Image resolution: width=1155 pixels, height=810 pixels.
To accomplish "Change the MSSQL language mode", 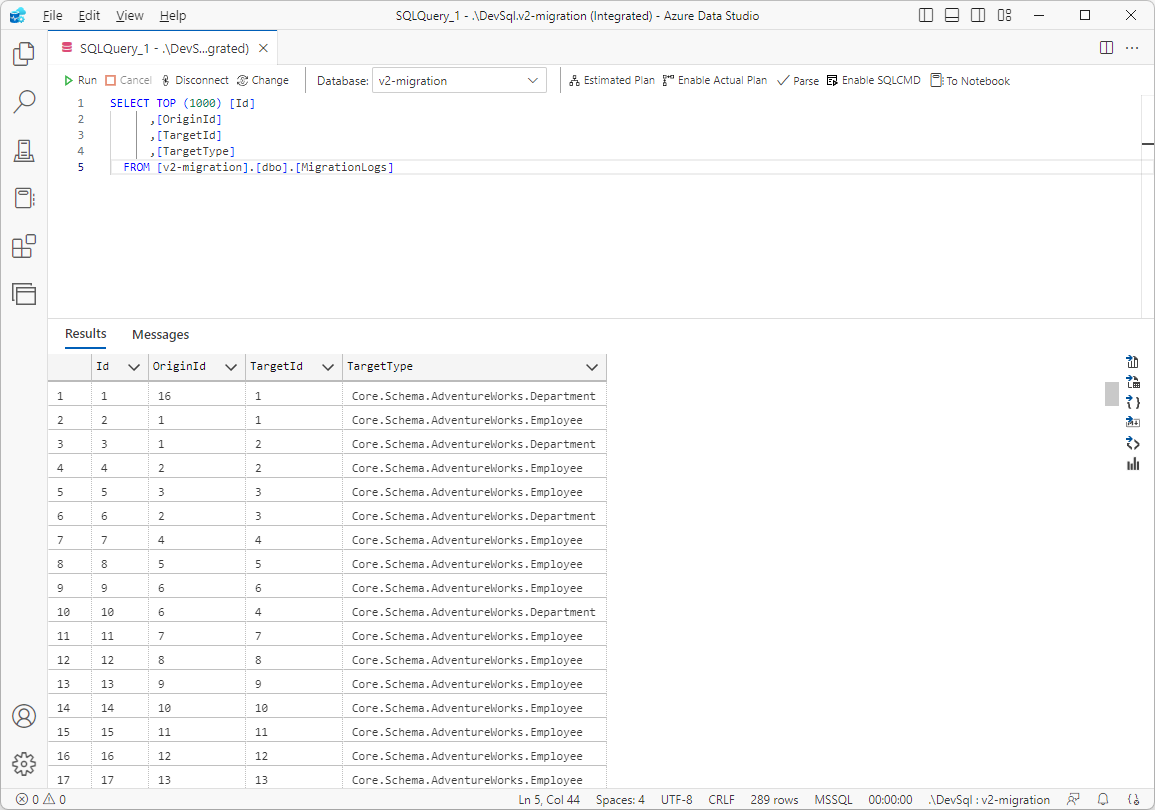I will coord(833,800).
